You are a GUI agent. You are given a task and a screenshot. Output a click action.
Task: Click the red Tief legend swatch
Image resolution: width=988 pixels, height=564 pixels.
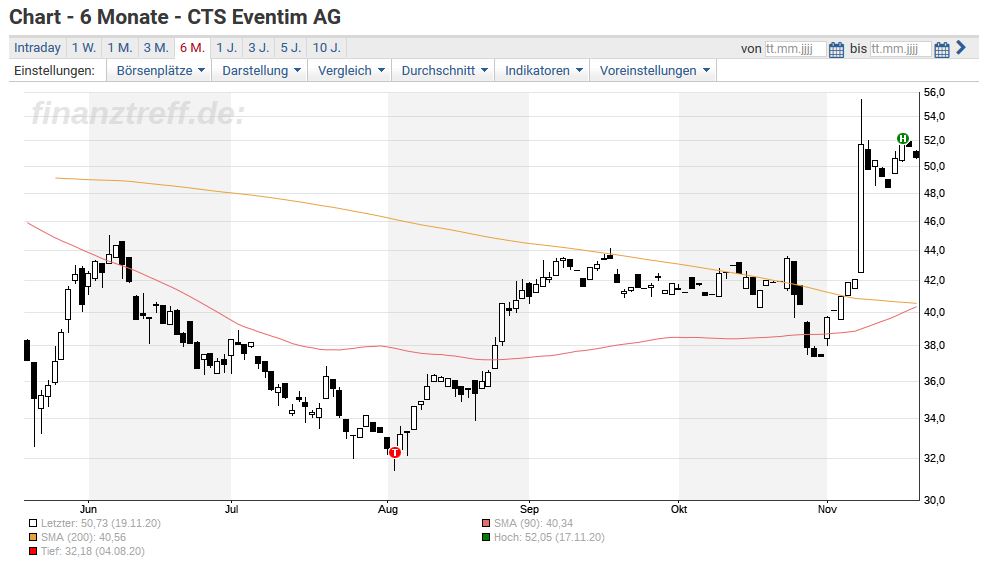coord(33,551)
